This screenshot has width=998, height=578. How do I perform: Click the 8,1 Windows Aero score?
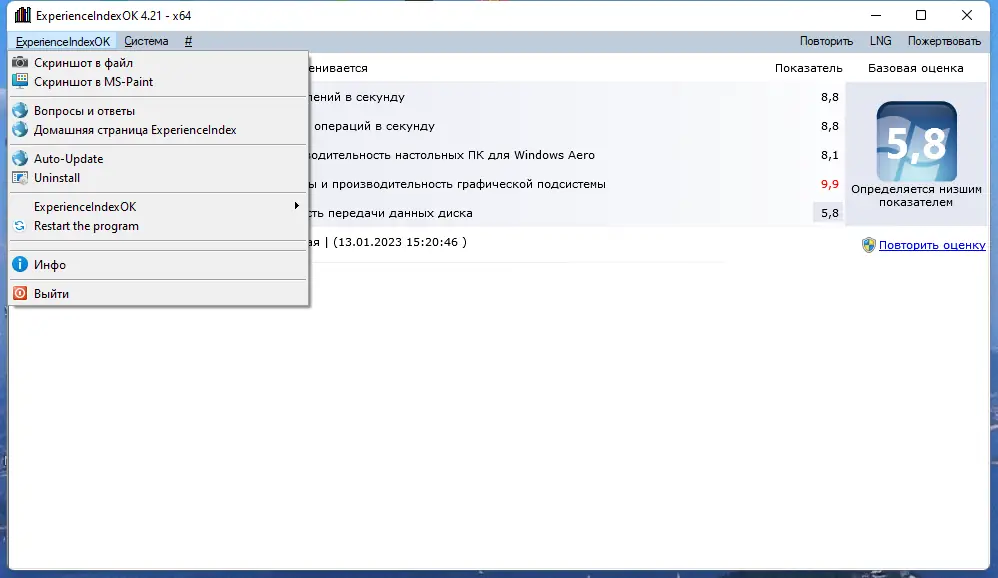829,155
